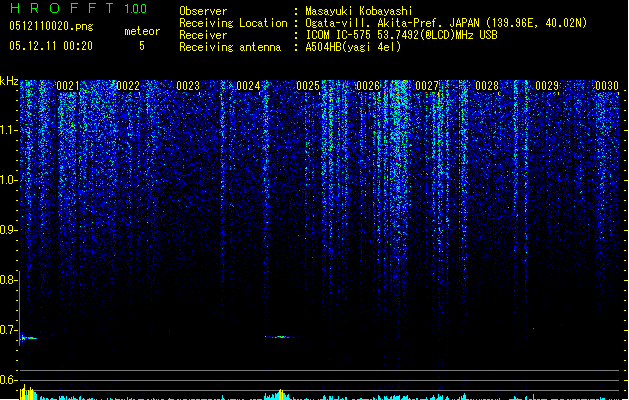Click the Observer label
This screenshot has width=629, height=400.
[203, 11]
